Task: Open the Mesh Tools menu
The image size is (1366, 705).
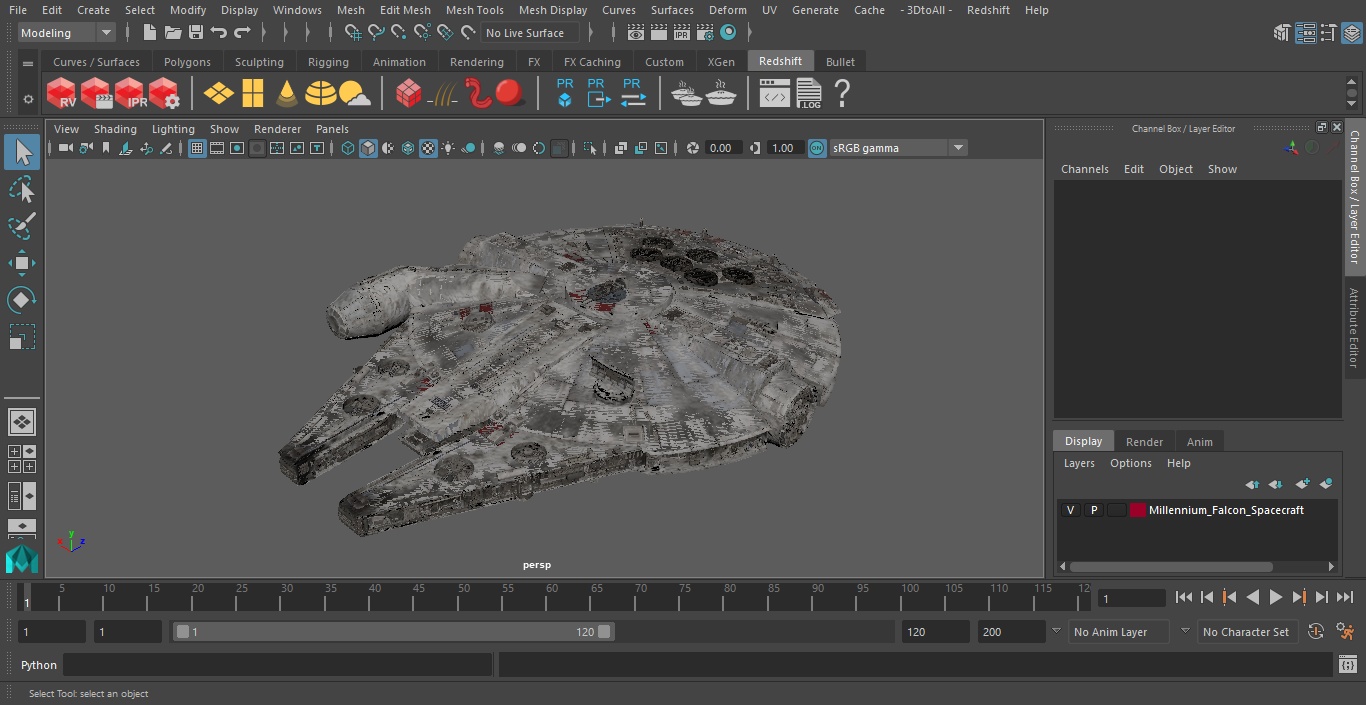Action: click(x=474, y=10)
